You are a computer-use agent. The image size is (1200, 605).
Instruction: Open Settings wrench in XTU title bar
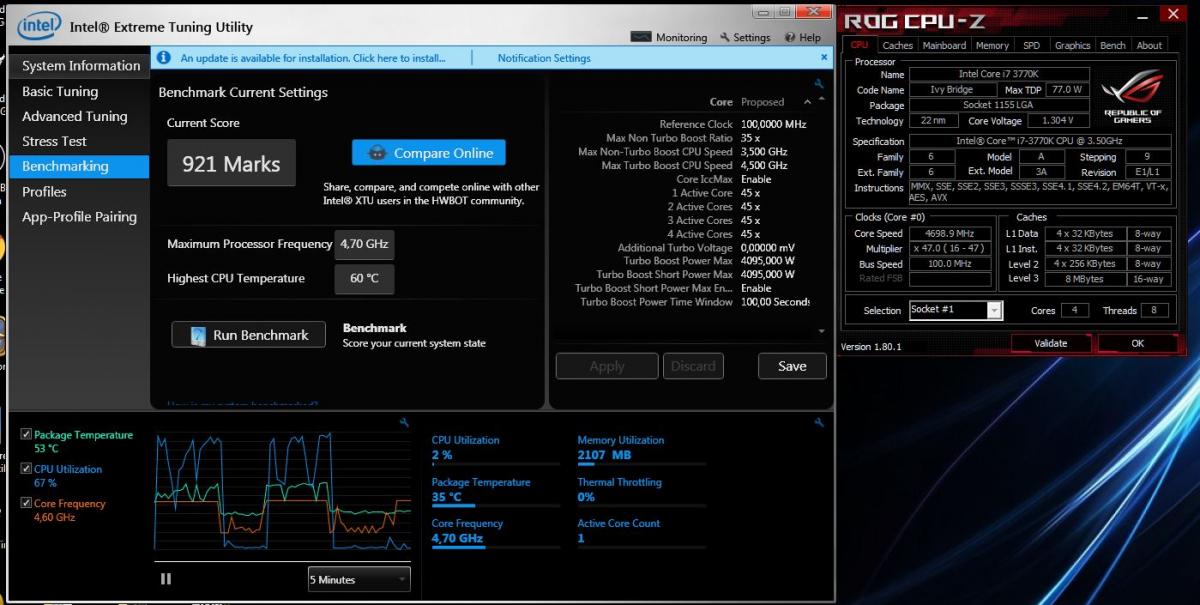click(x=726, y=37)
